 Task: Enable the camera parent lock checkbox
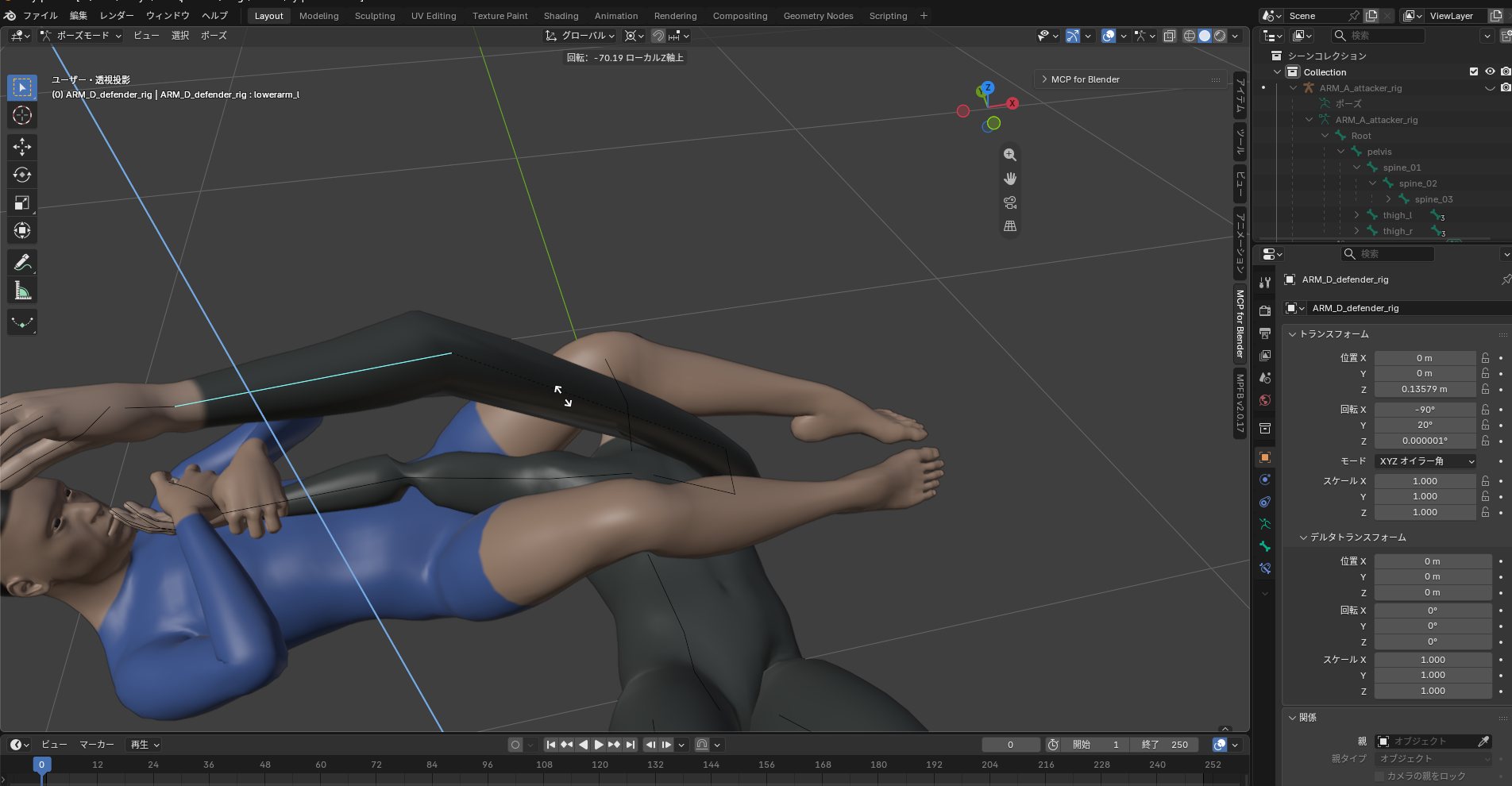click(1379, 776)
